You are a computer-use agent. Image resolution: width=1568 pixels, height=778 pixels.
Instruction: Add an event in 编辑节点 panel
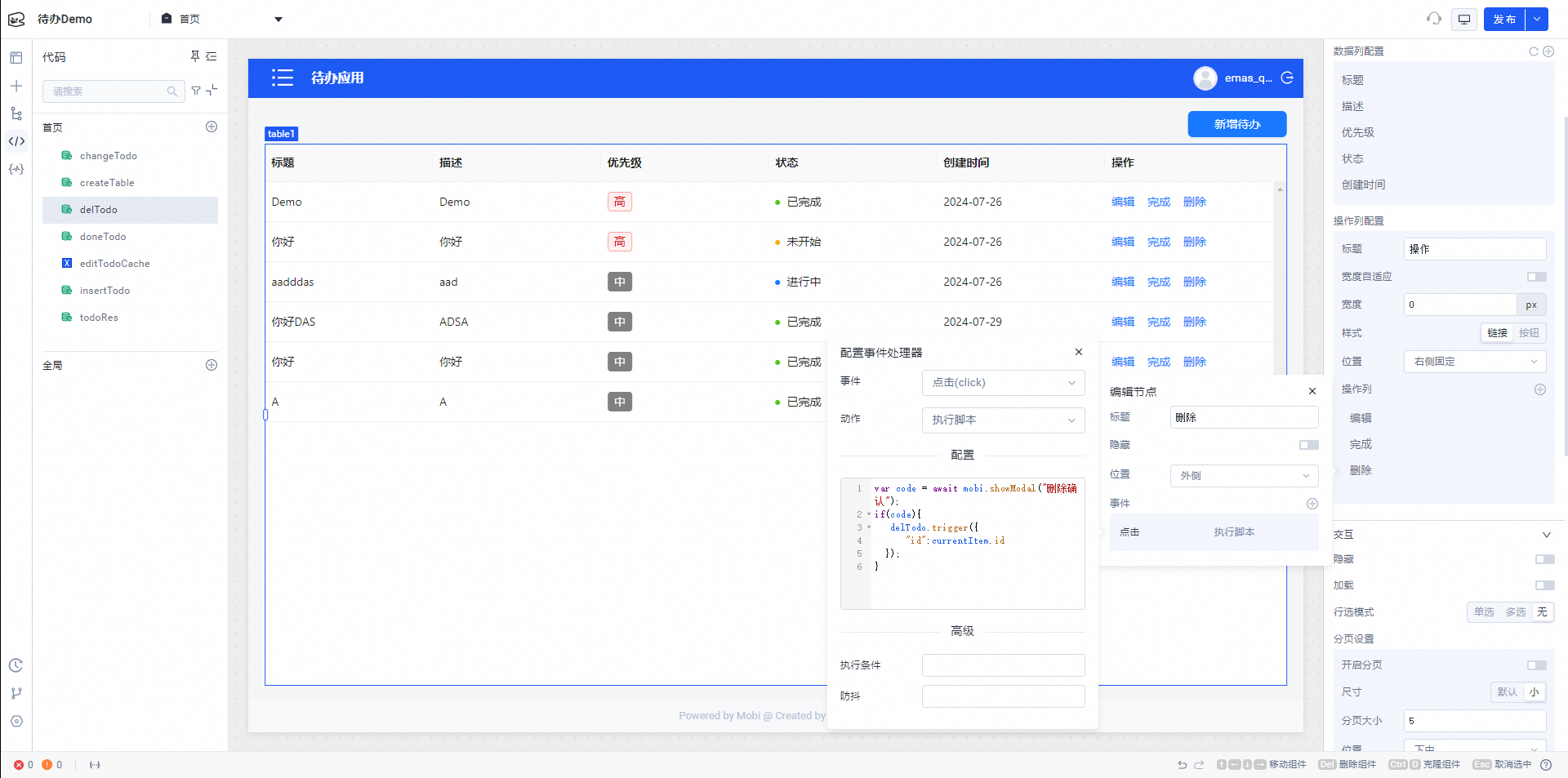(1312, 504)
